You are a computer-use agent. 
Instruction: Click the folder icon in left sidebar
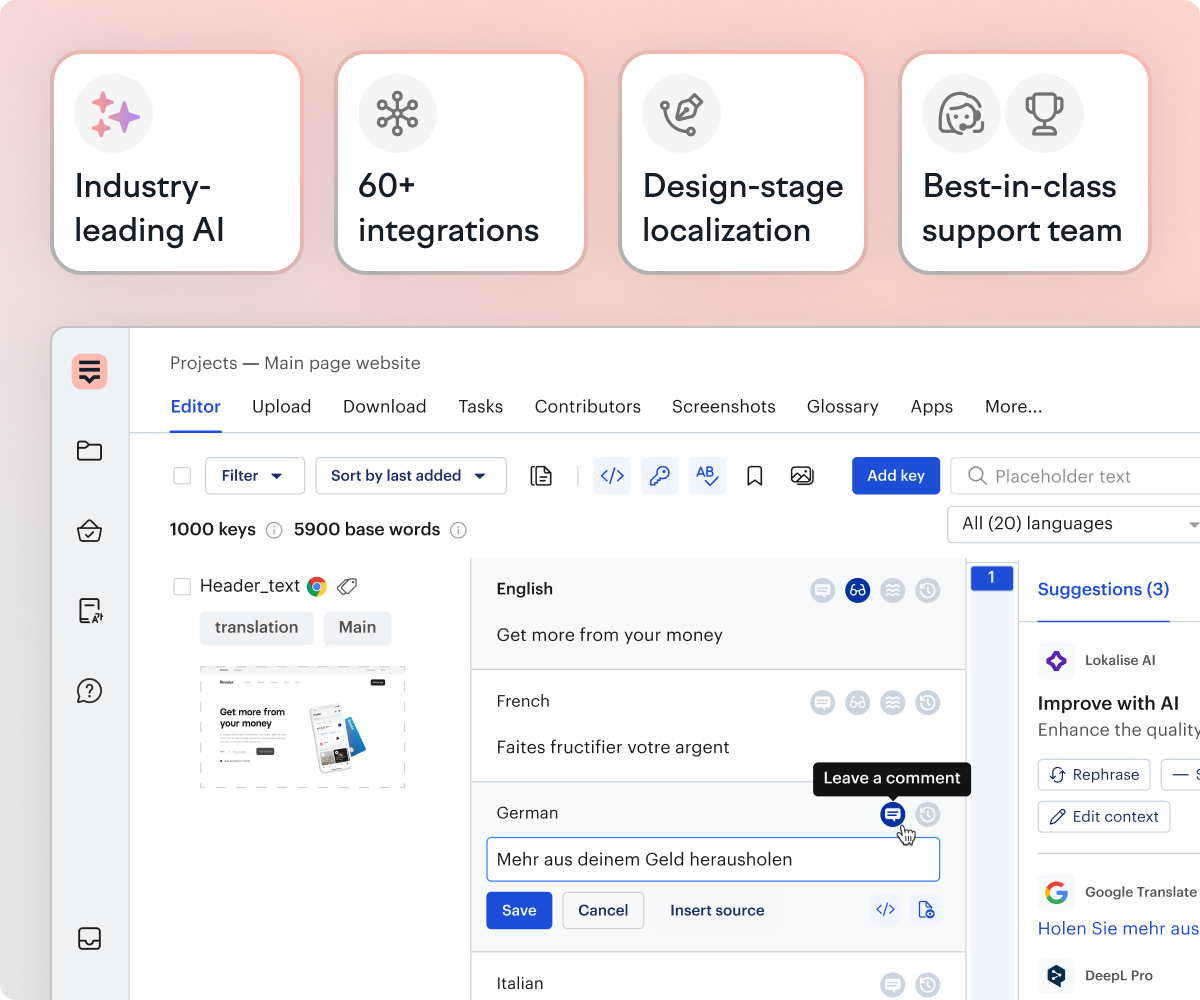tap(90, 451)
